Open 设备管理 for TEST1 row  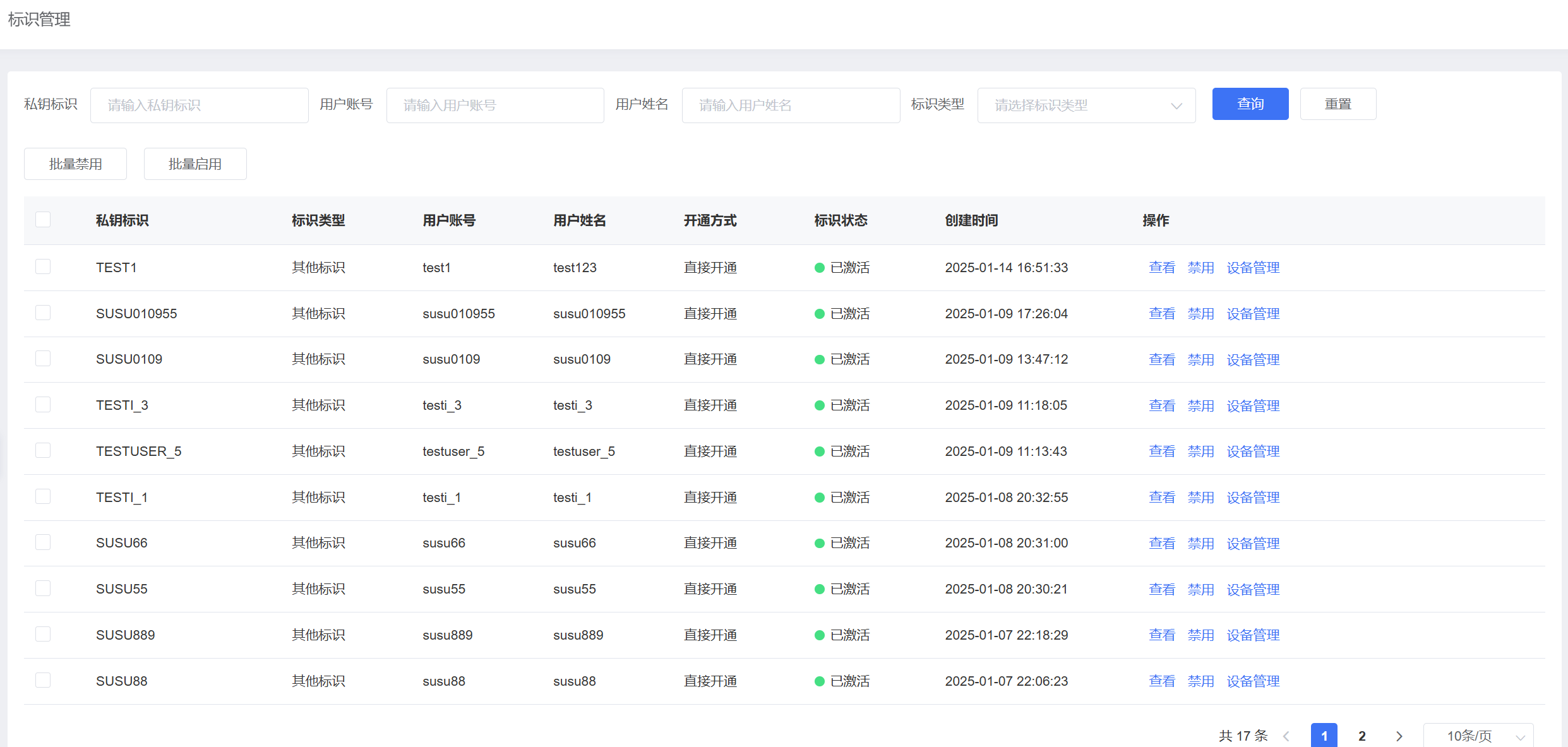[1254, 268]
